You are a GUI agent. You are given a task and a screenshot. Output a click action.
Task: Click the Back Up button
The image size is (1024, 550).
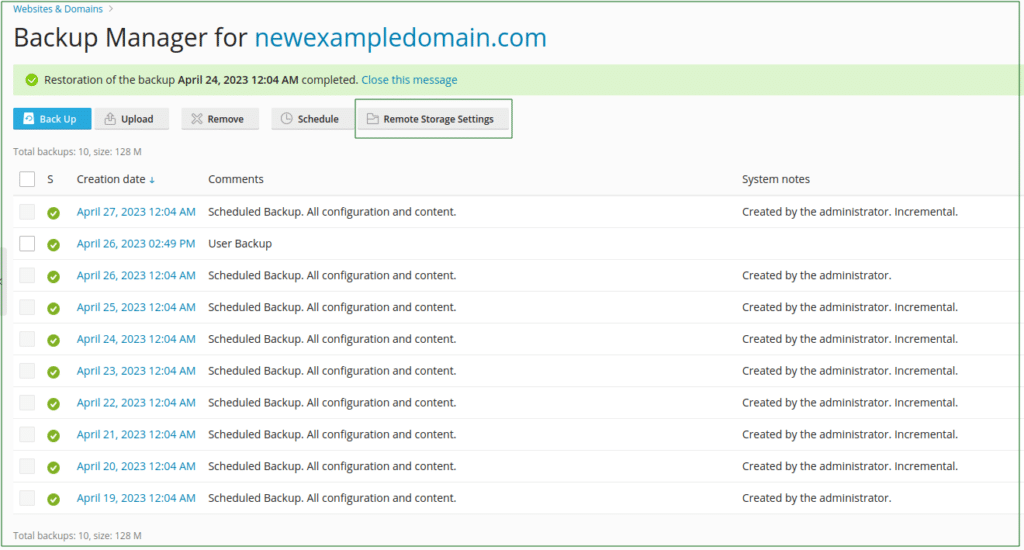(52, 119)
